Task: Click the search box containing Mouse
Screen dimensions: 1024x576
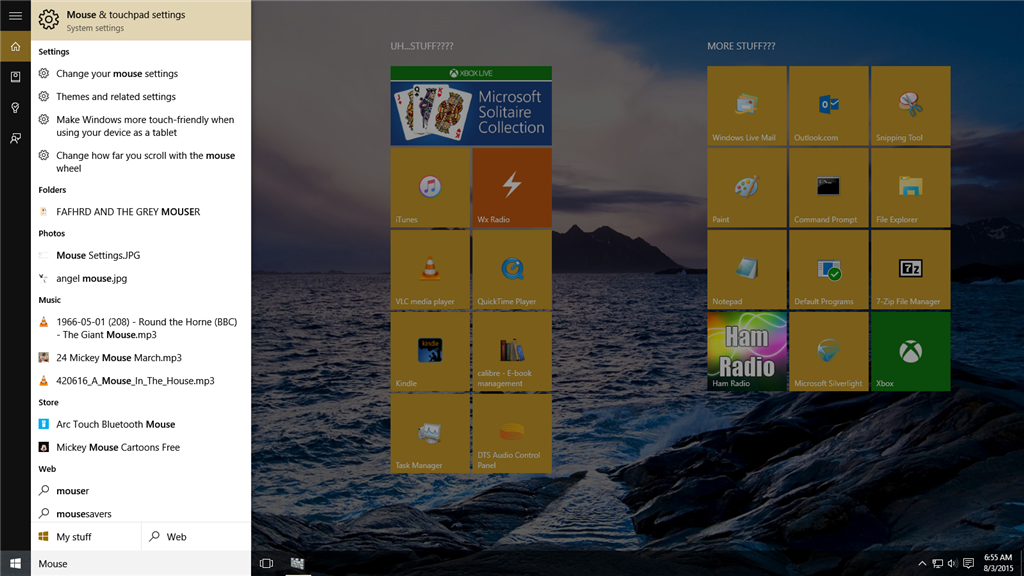Action: pos(141,564)
